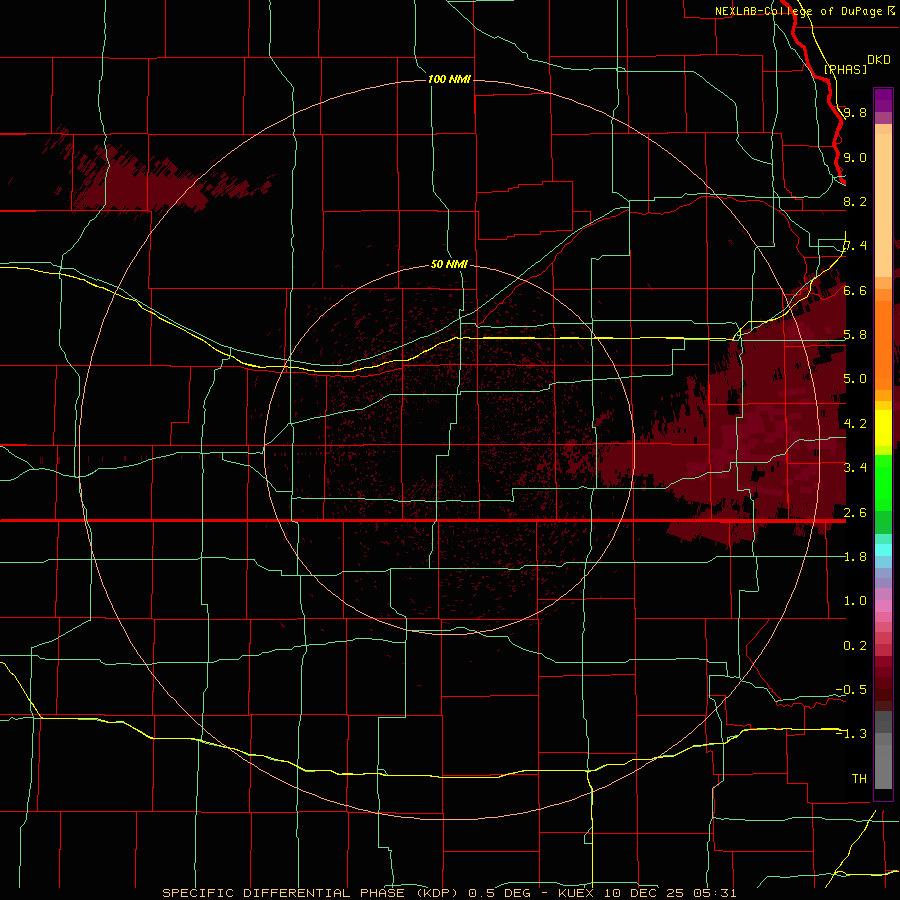Click the 10 DEC 25 date in the caption
This screenshot has height=900, width=900.
[x=644, y=893]
